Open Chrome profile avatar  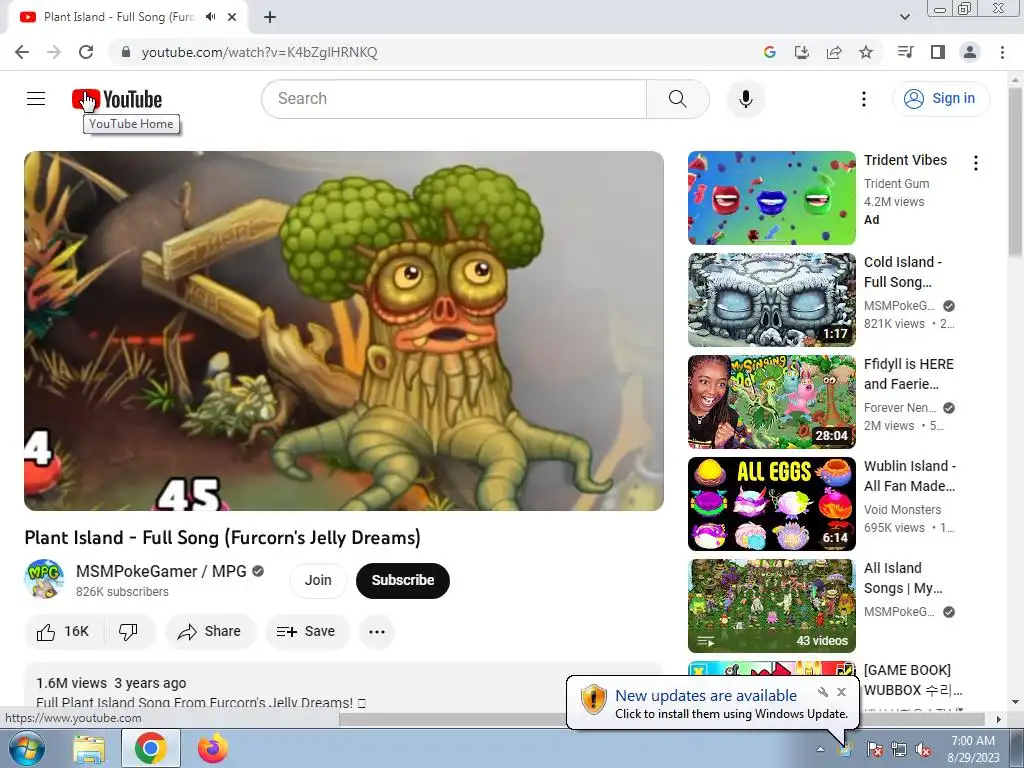click(x=970, y=52)
